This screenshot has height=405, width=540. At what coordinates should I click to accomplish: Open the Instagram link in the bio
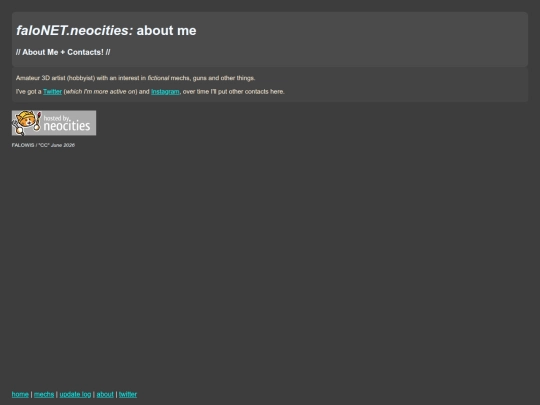coord(165,92)
